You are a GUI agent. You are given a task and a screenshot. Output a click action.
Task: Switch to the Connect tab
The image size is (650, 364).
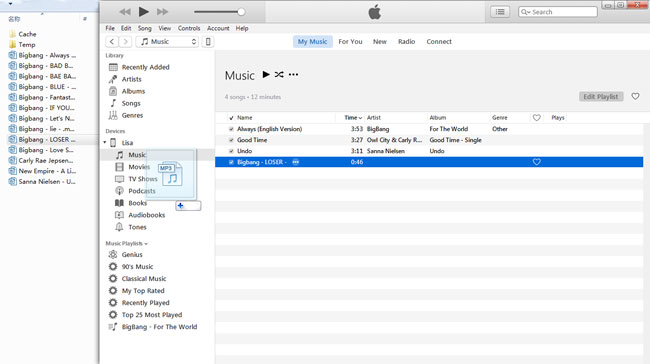(x=439, y=41)
